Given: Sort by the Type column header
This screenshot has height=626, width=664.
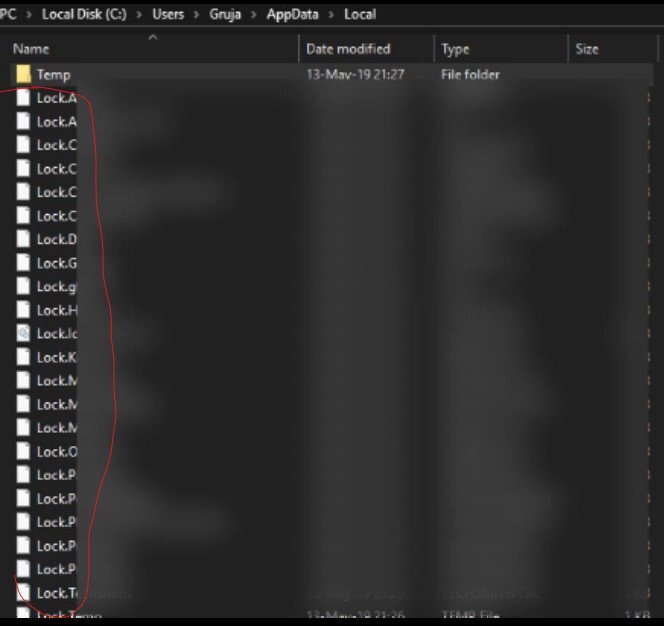Looking at the screenshot, I should pyautogui.click(x=456, y=49).
